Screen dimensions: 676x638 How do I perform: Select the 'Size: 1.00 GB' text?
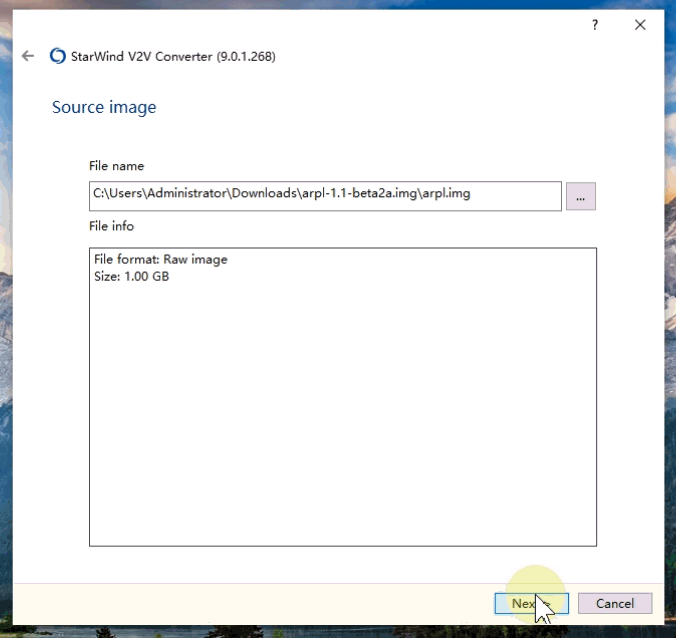click(x=131, y=276)
